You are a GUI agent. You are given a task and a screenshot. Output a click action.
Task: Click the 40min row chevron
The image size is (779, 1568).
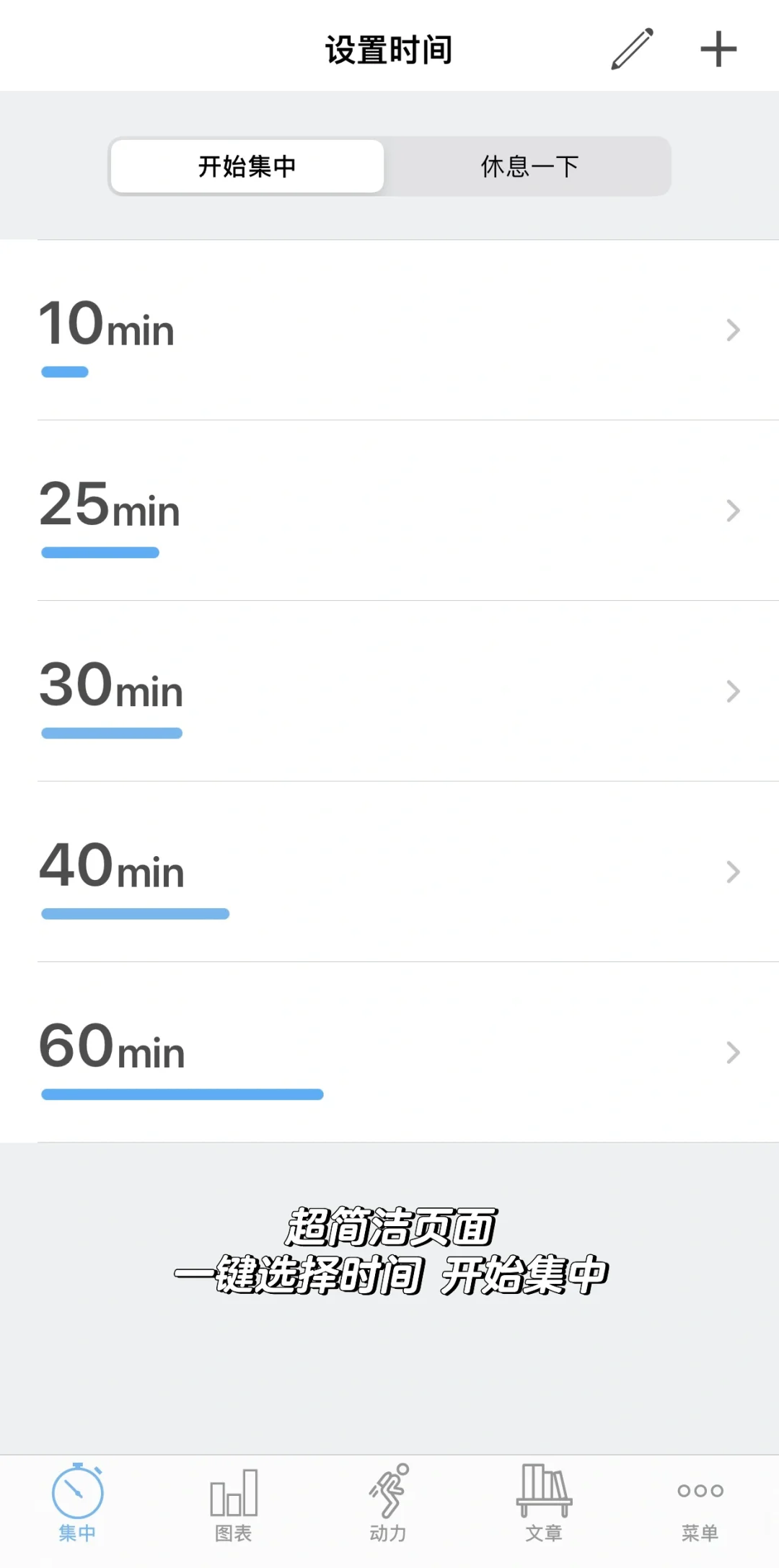[x=733, y=872]
